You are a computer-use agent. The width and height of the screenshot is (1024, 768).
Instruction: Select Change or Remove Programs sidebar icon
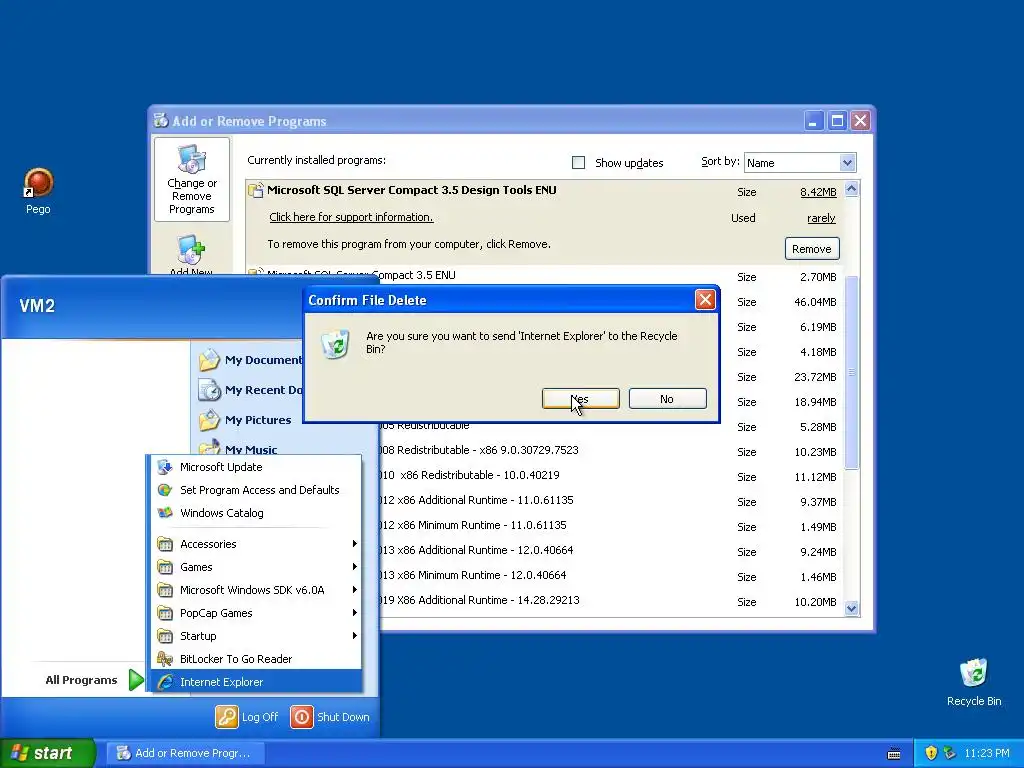point(192,180)
